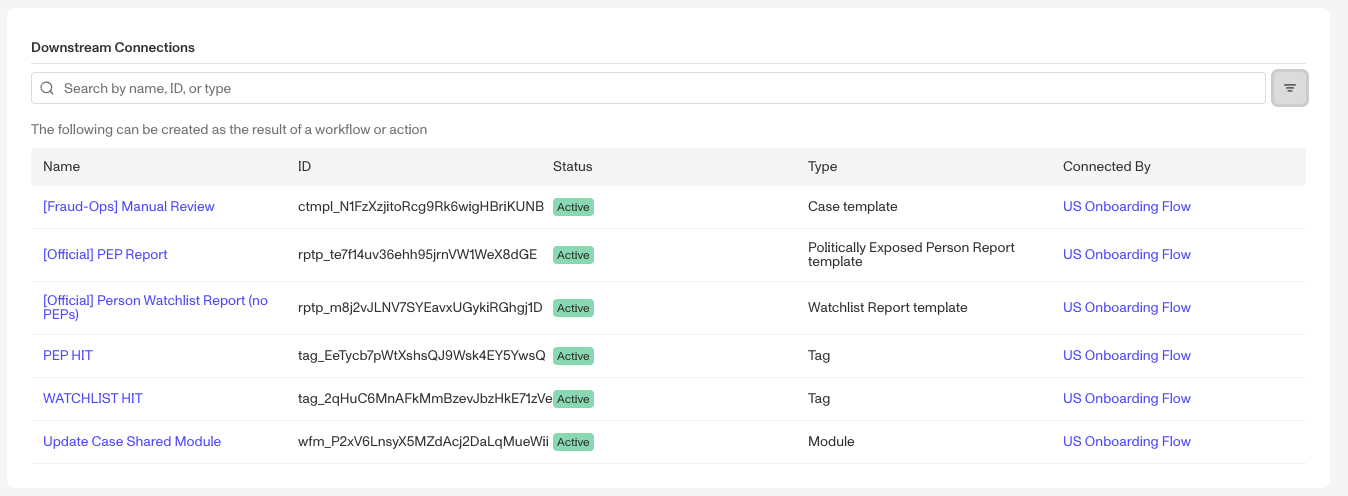
Task: Click the Connected By column header
Action: pyautogui.click(x=1106, y=167)
